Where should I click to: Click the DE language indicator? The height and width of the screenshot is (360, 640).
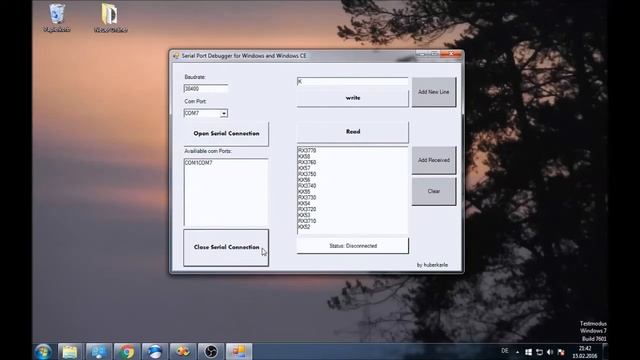[505, 351]
